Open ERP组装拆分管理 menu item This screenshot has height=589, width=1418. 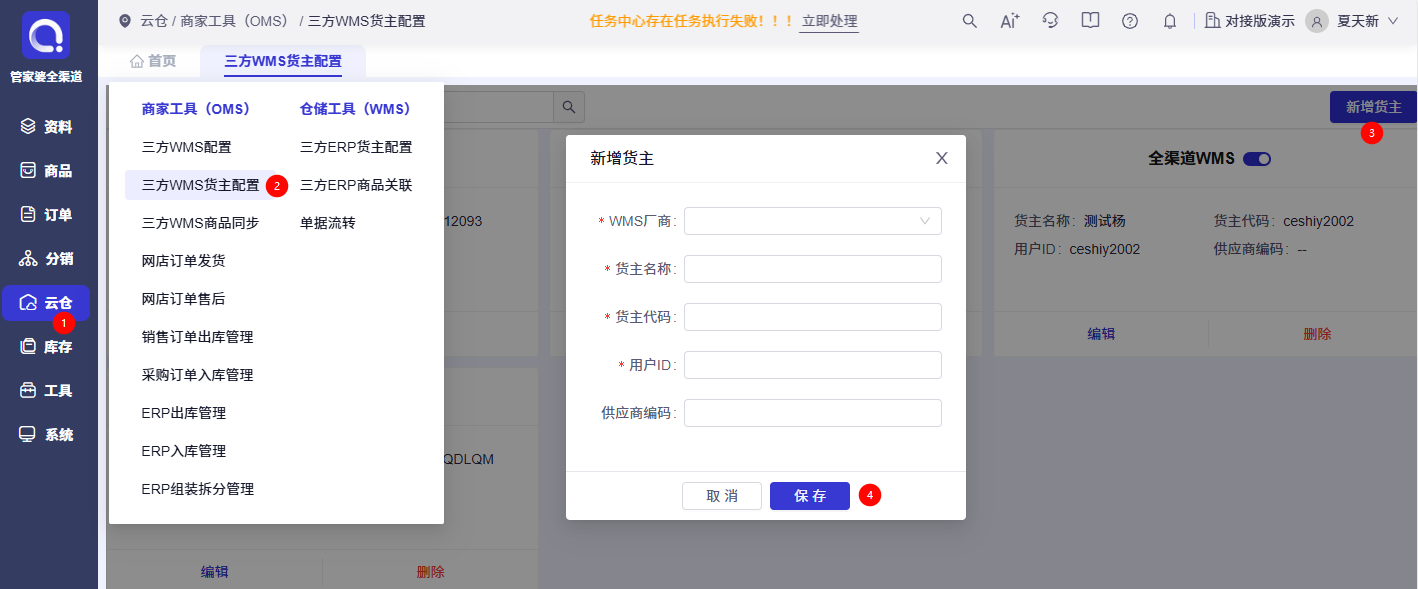click(x=198, y=489)
